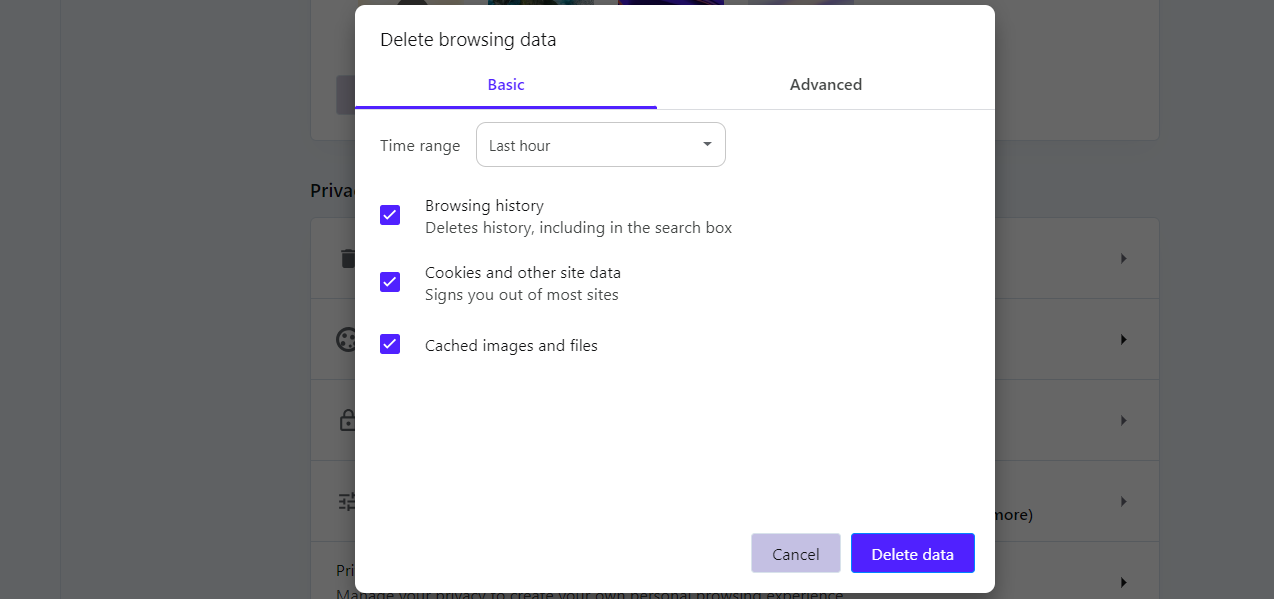Screen dimensions: 1274x599
Task: Select the Basic tab
Action: coord(506,85)
